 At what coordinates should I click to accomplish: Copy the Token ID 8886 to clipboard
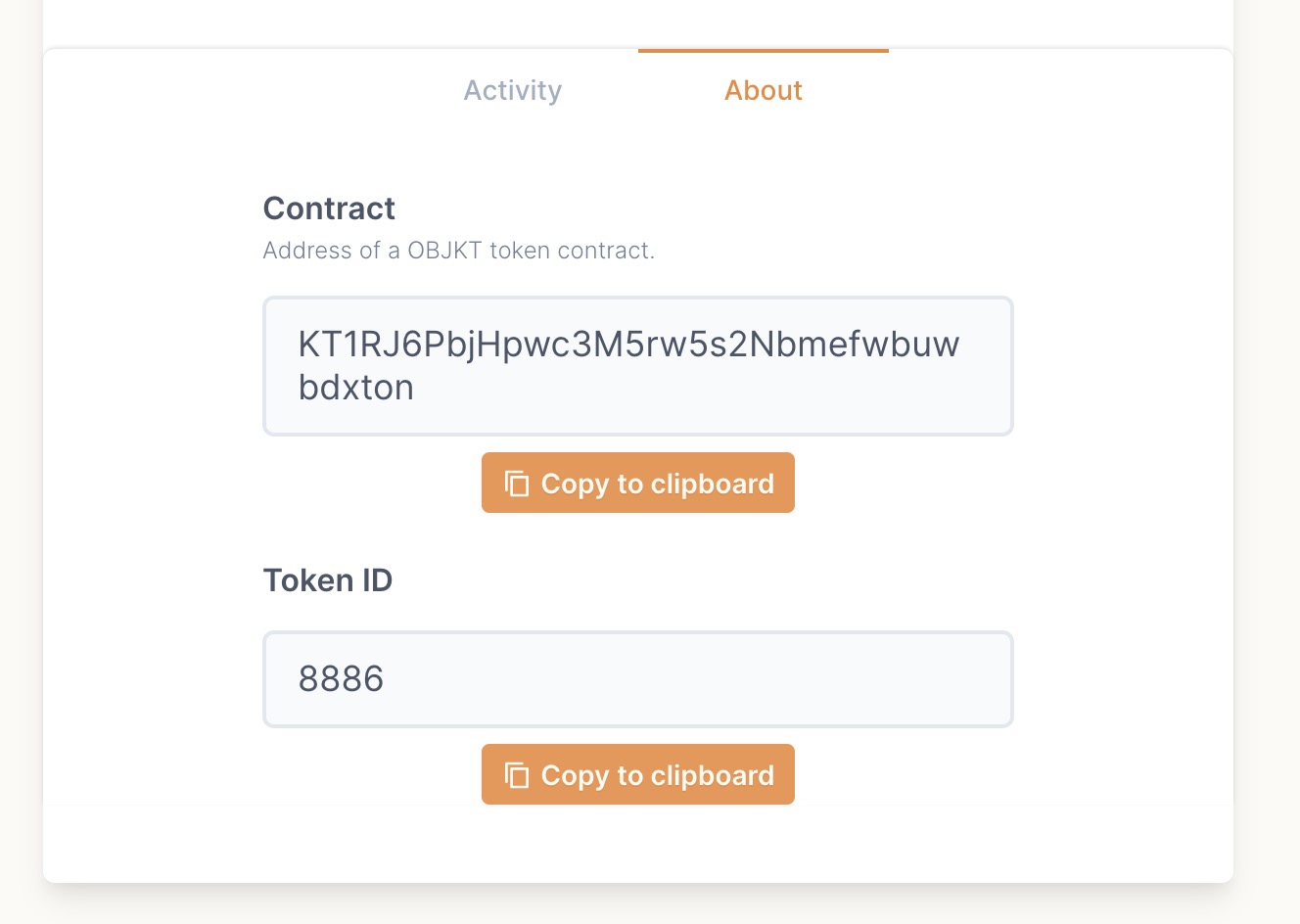(x=638, y=774)
